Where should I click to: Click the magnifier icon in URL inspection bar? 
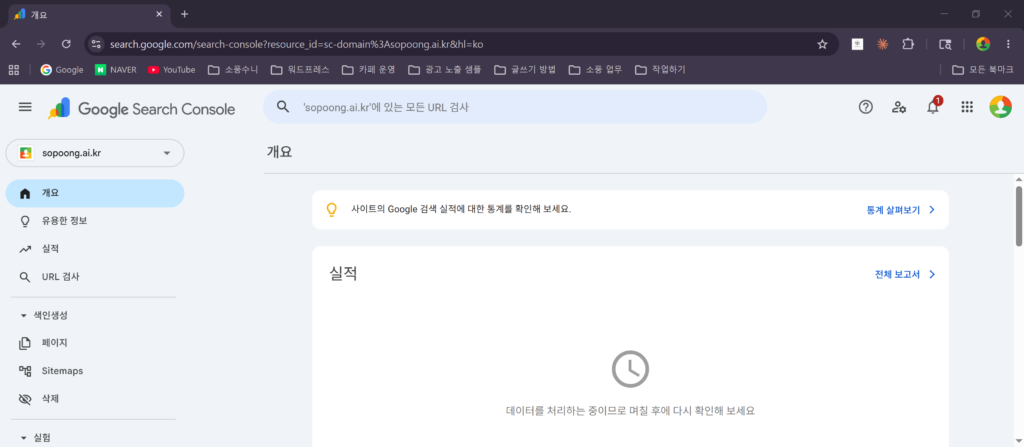coord(283,107)
